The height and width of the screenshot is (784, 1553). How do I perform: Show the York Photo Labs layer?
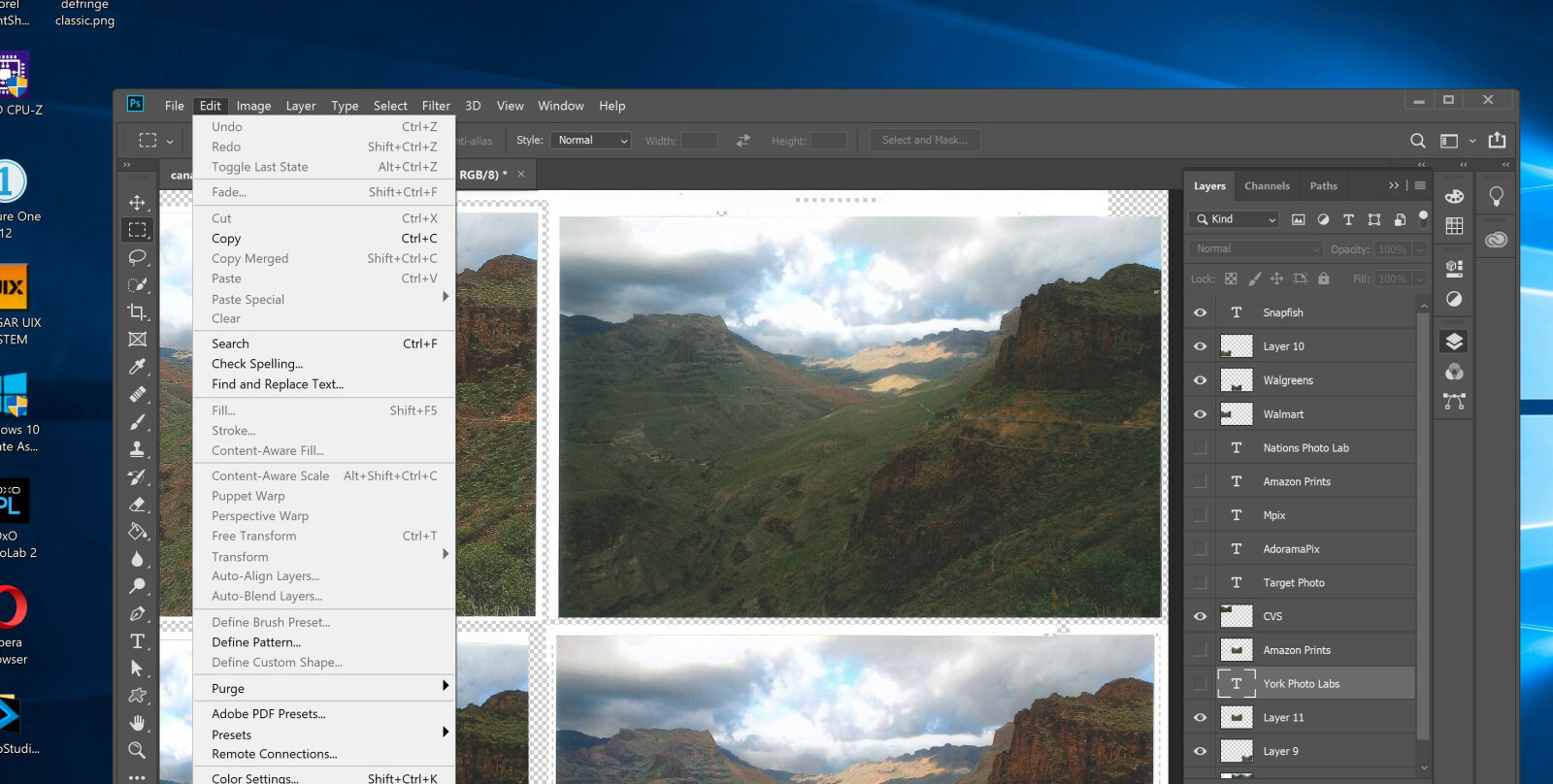(x=1200, y=684)
